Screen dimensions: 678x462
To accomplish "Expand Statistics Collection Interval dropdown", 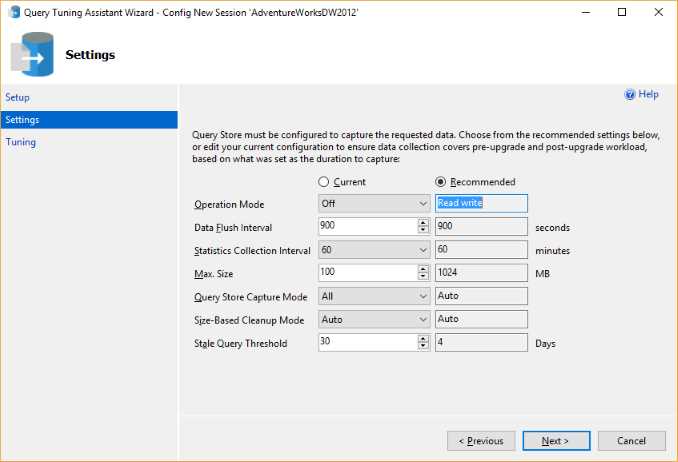I will (374, 250).
